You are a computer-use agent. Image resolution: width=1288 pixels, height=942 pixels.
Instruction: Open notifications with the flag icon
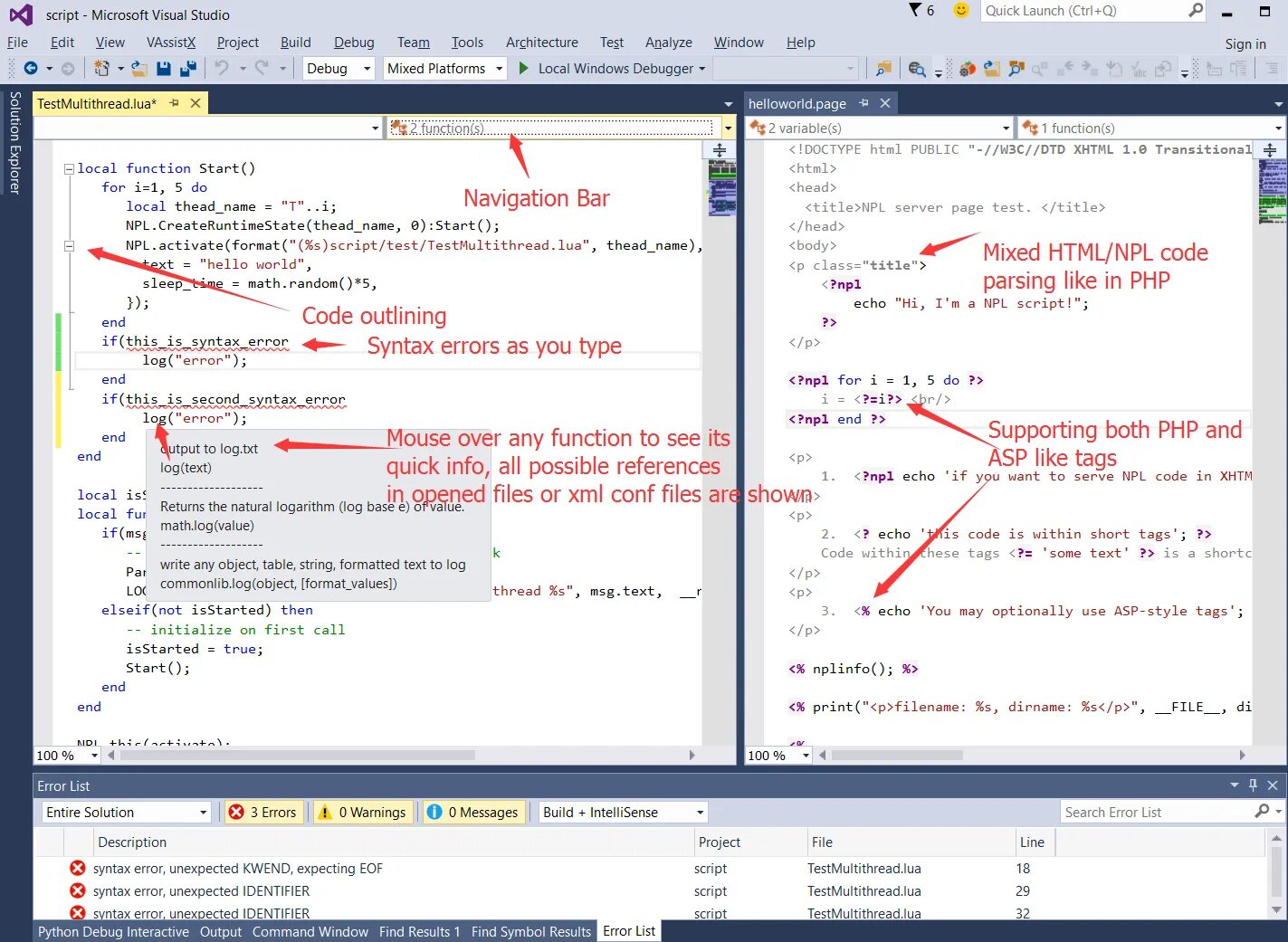click(914, 10)
